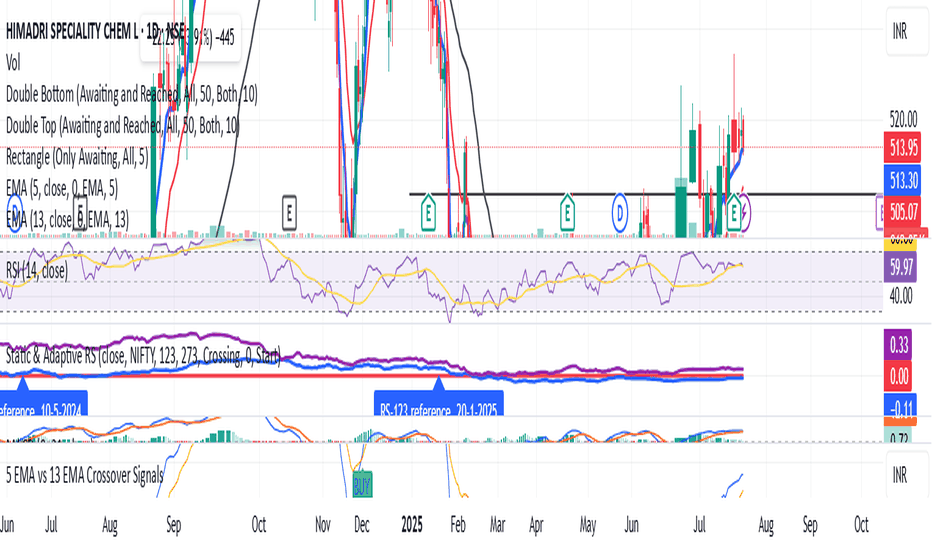Click the purple lightning bolt event marker
The image size is (932, 550).
(x=745, y=212)
